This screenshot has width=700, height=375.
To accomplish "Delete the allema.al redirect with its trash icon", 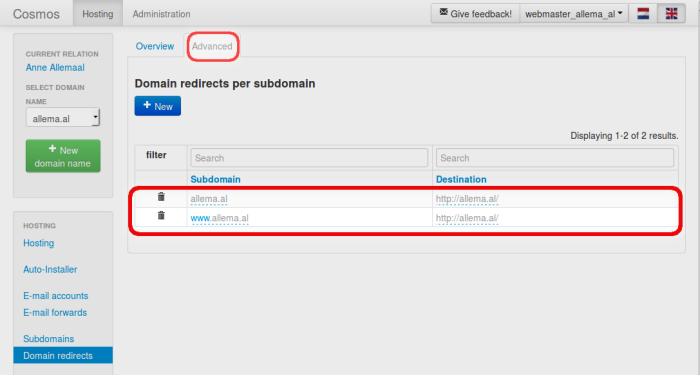I will point(161,196).
